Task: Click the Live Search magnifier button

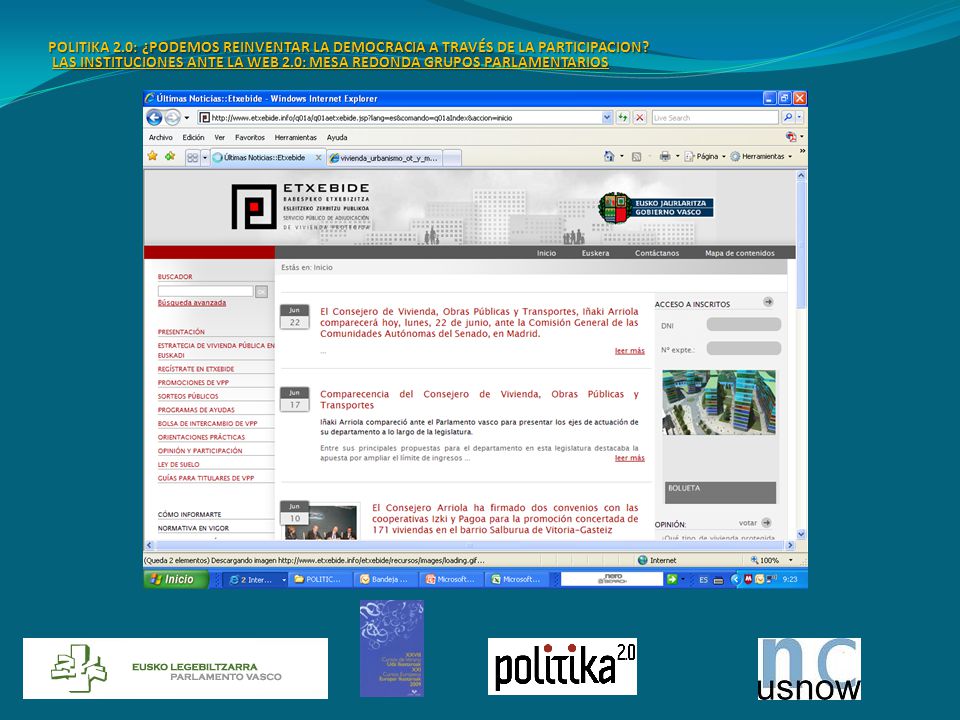Action: click(787, 118)
